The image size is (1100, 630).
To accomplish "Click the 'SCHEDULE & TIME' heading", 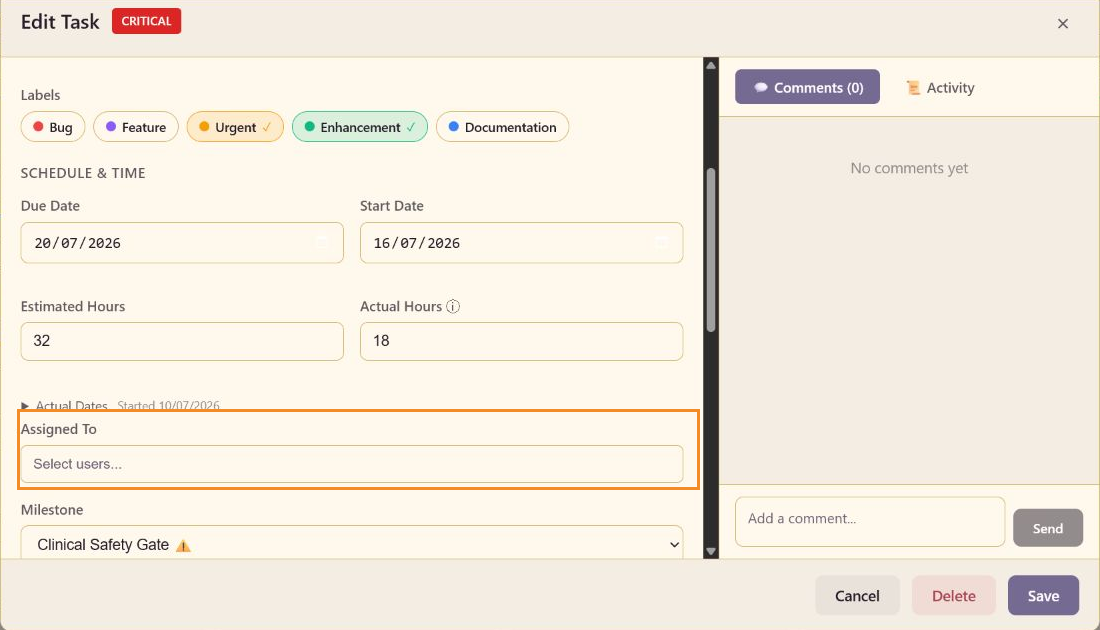I will click(83, 173).
